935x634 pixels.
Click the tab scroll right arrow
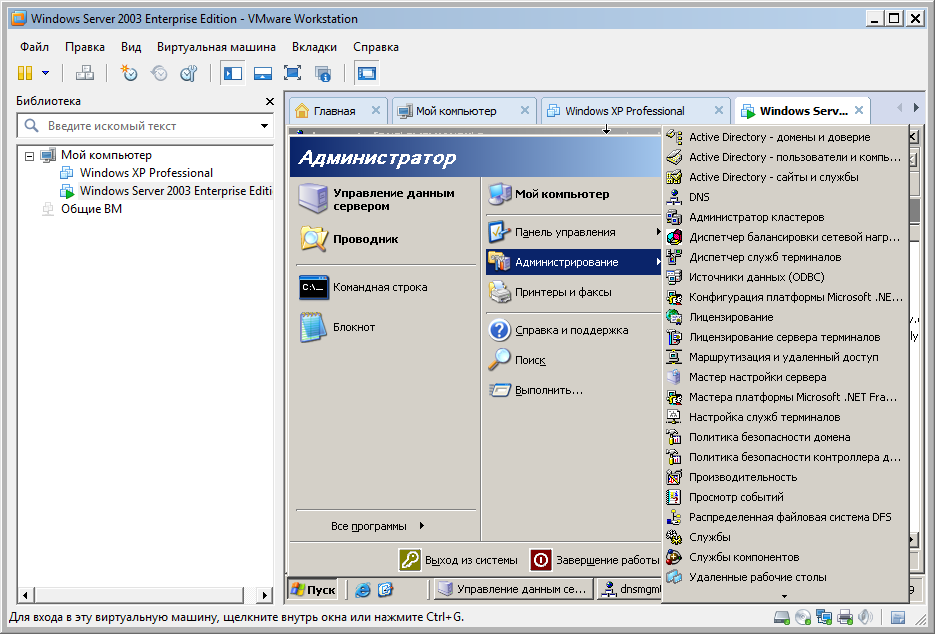click(916, 108)
